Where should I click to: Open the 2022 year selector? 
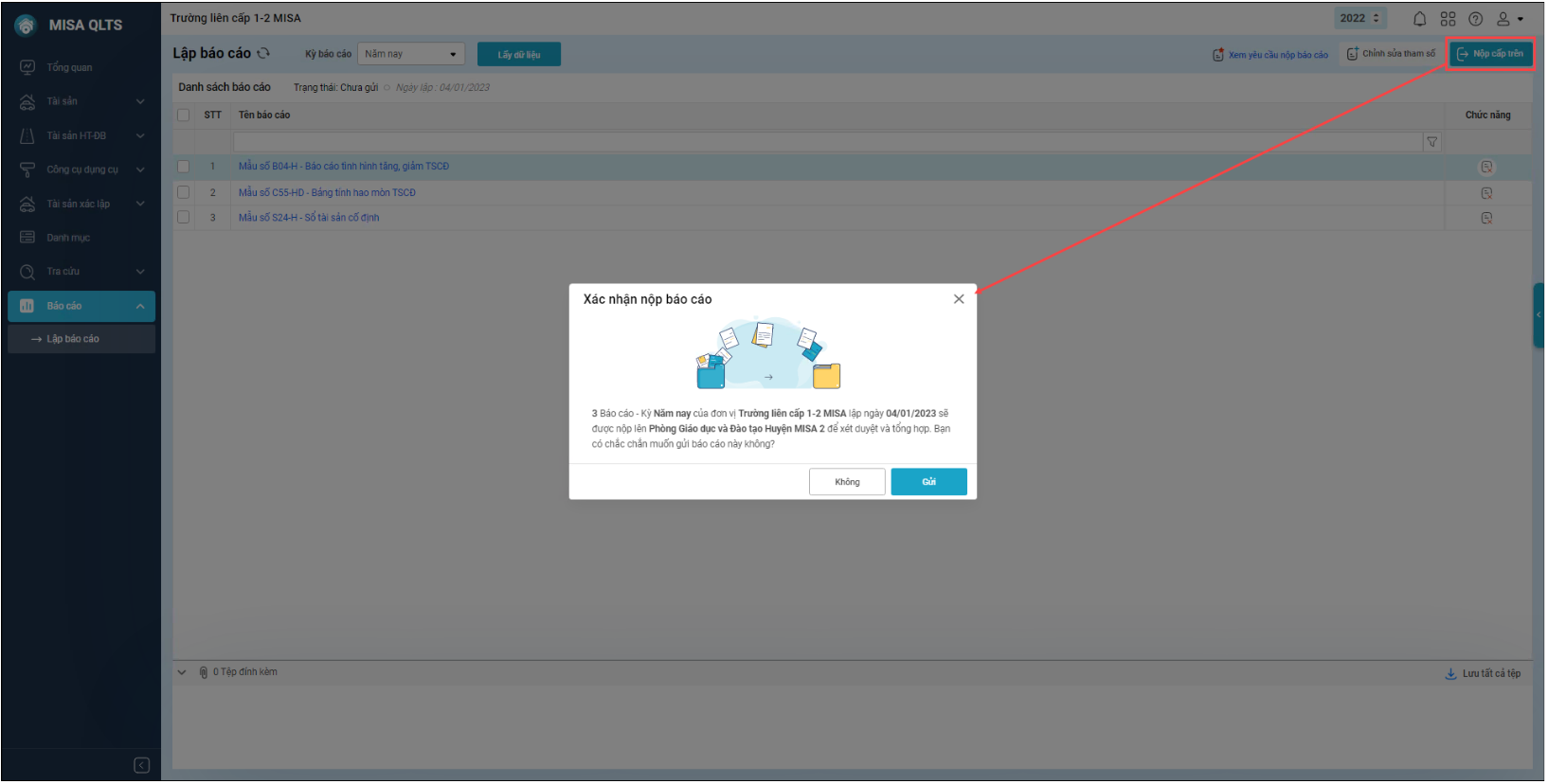[x=1360, y=18]
